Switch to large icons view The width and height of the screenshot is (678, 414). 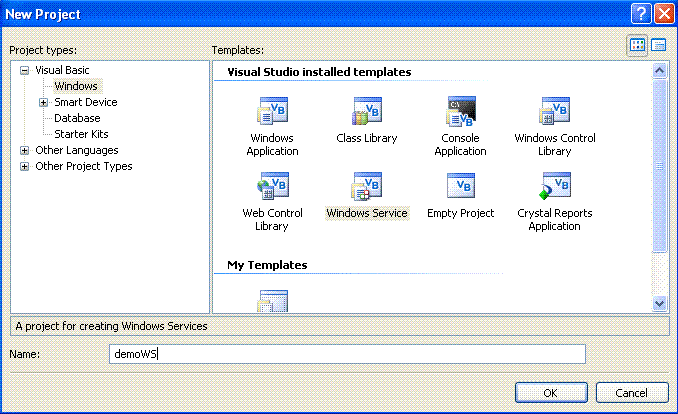point(637,45)
